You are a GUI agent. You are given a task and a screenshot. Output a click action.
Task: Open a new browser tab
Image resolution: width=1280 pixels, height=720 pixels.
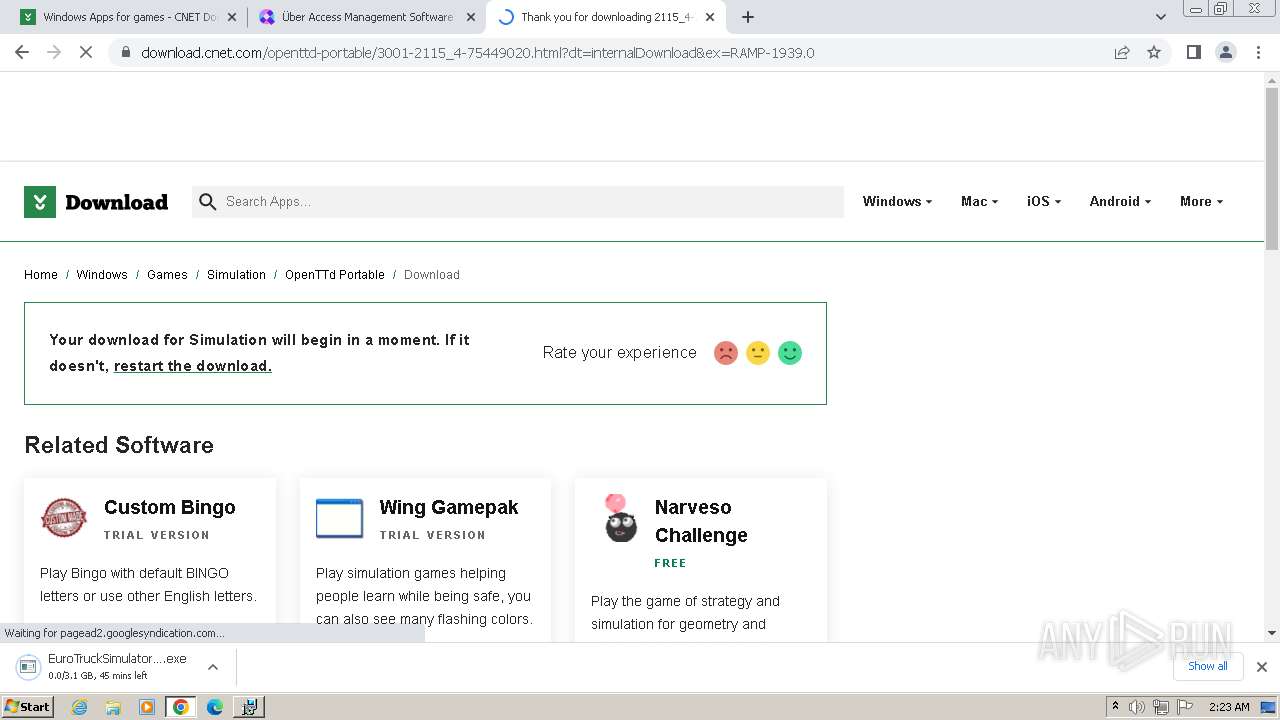click(x=748, y=17)
